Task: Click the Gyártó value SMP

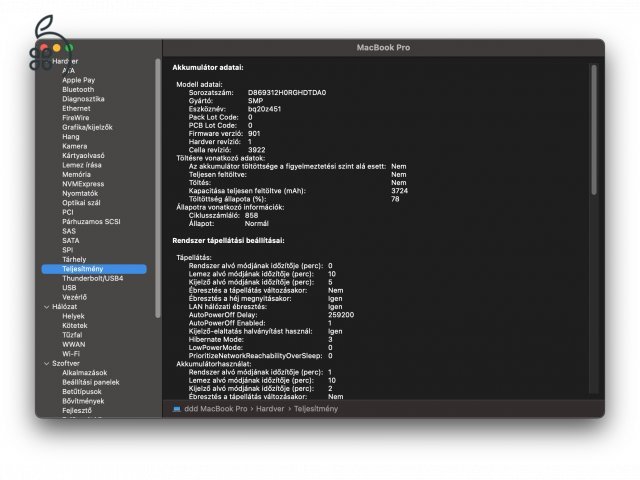Action: pyautogui.click(x=256, y=101)
